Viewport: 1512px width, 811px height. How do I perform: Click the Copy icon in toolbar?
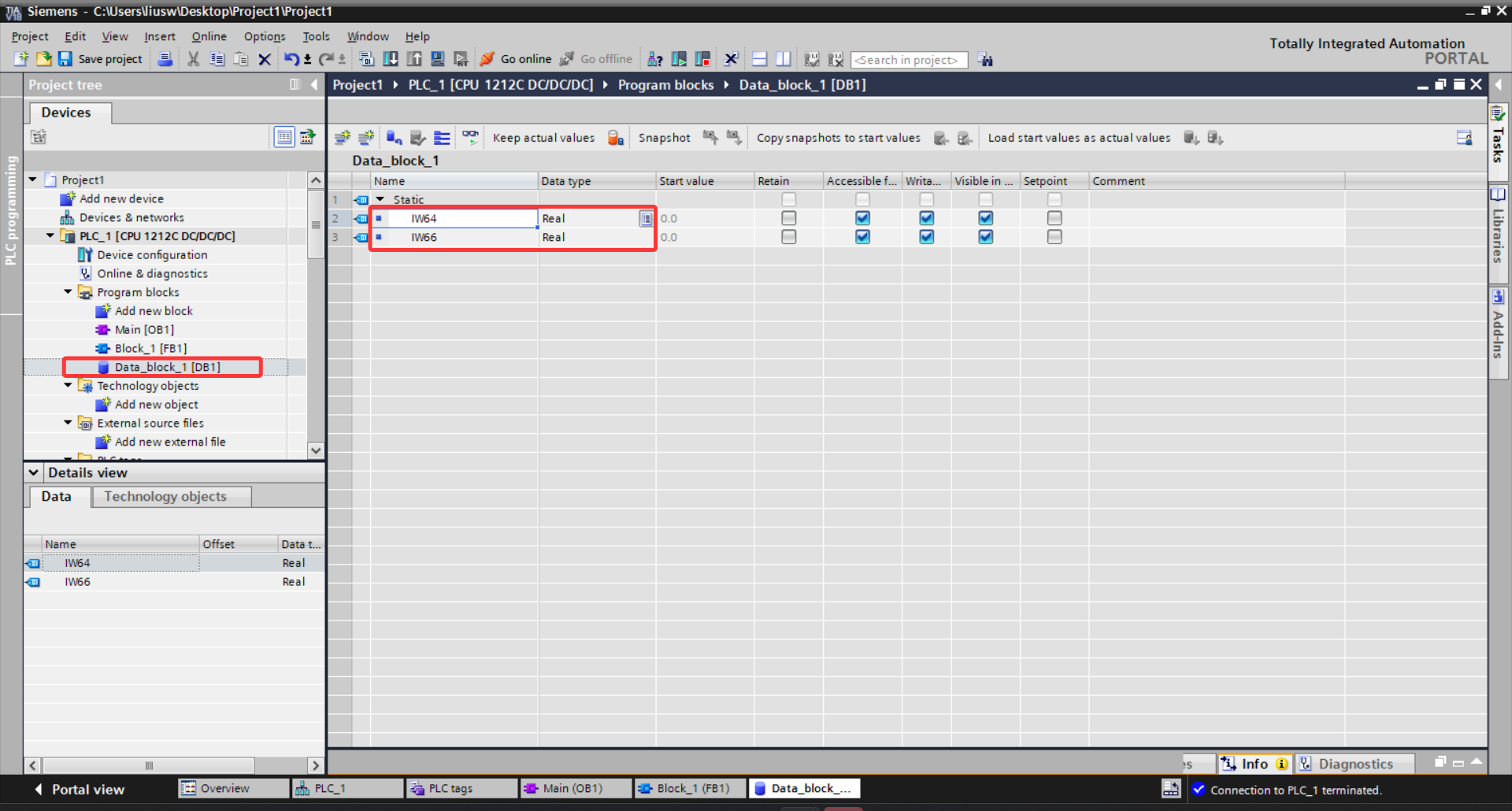pyautogui.click(x=217, y=59)
